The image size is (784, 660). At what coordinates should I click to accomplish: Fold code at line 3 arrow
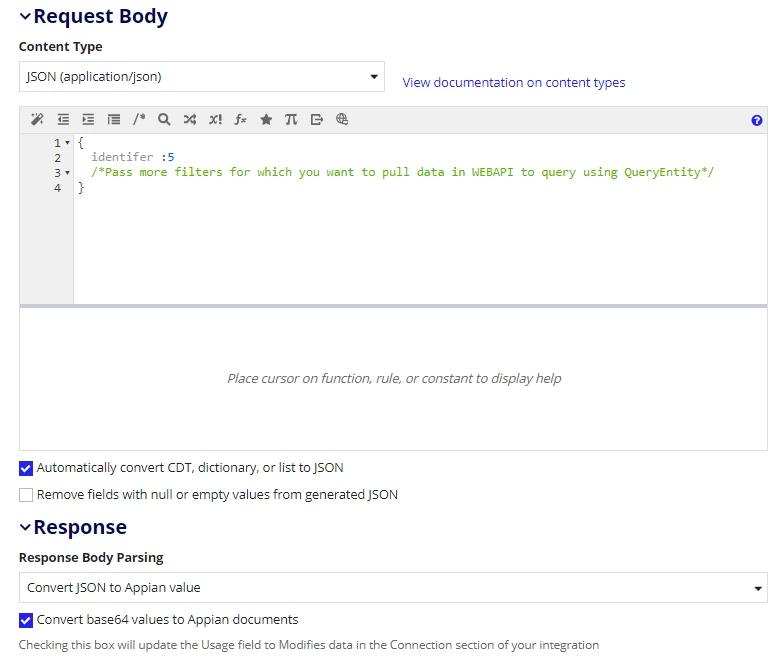tap(68, 173)
